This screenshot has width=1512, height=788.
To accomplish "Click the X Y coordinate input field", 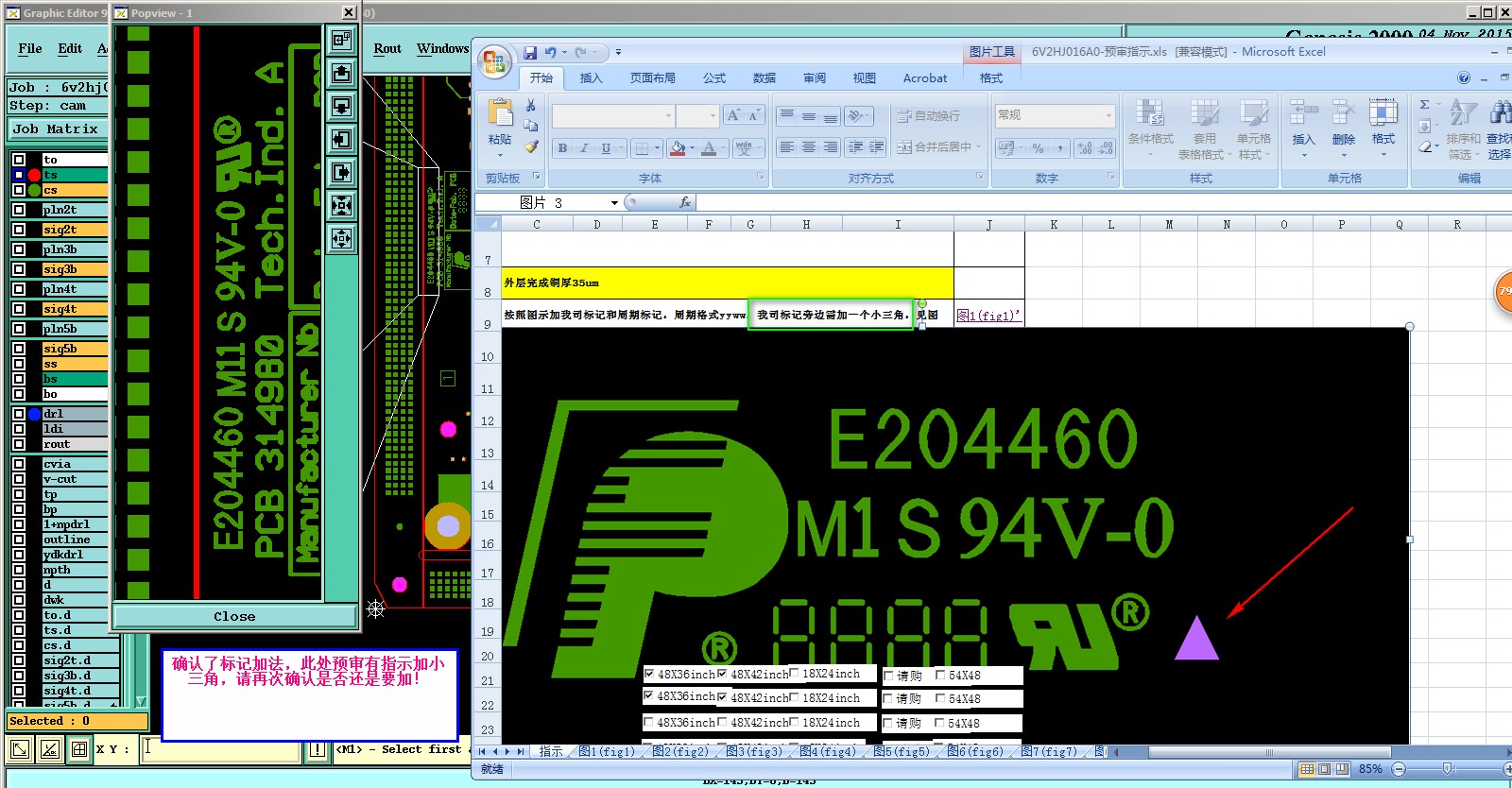I will click(x=222, y=750).
